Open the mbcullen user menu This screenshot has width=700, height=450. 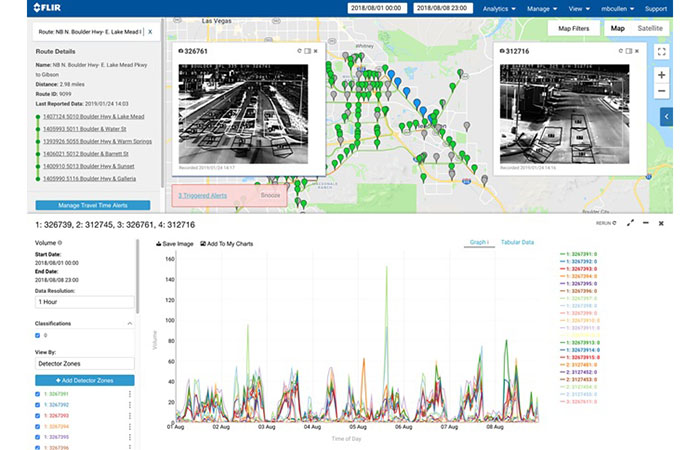[x=617, y=8]
